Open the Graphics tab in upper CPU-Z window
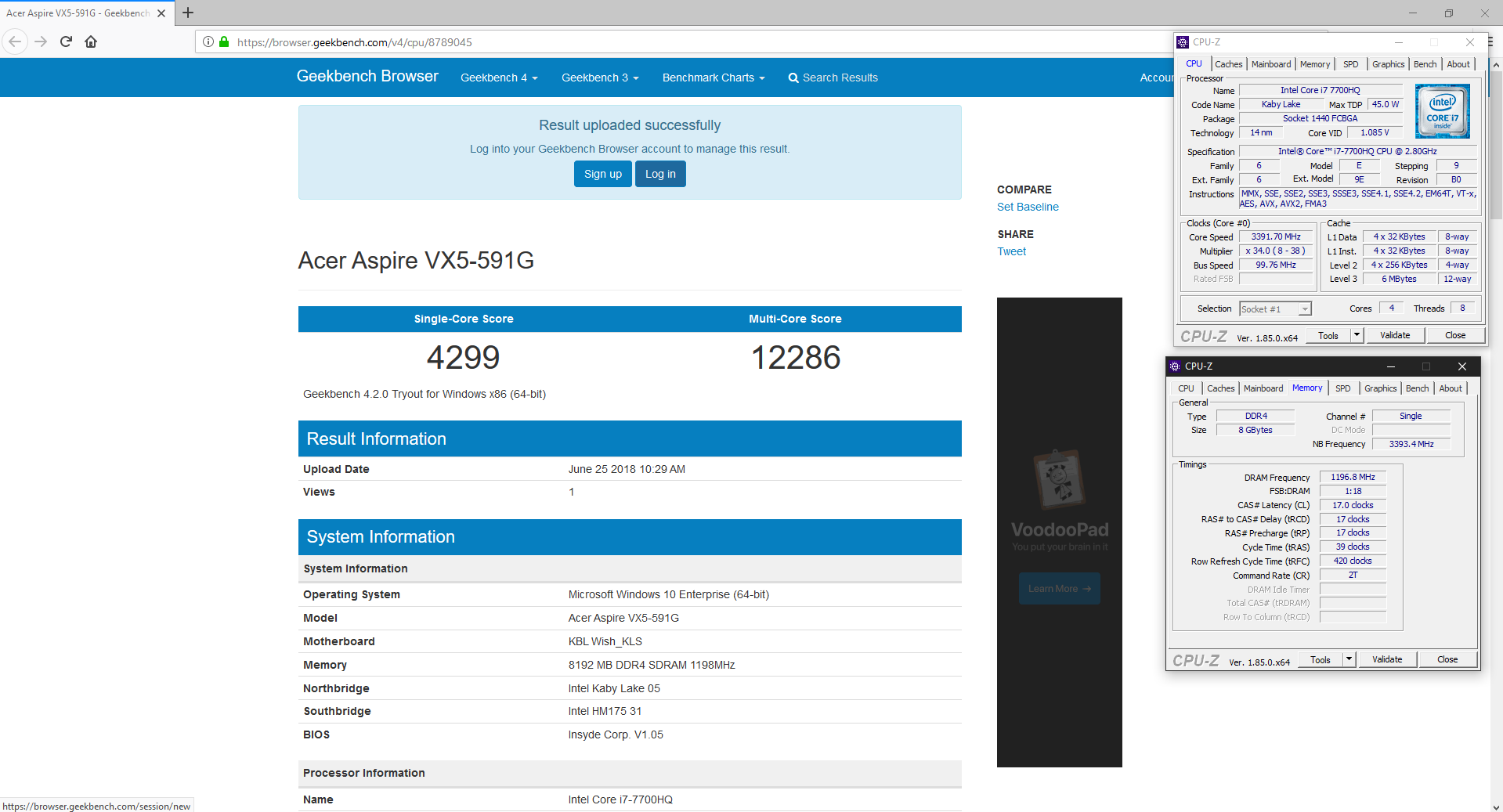Viewport: 1503px width, 812px height. [1388, 64]
